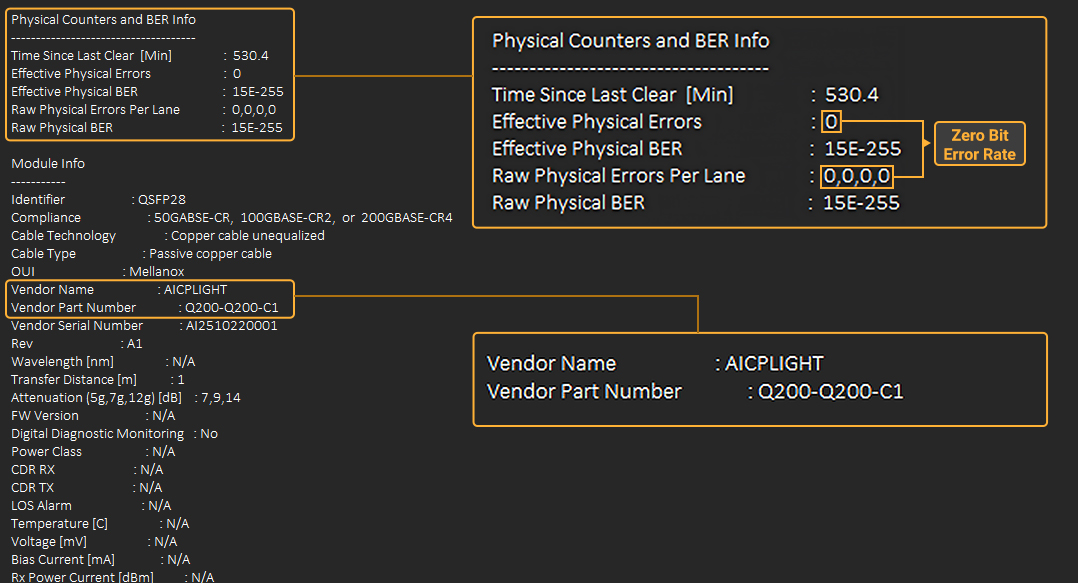Select the enlarged Physical Counters and BER Info heading

(x=630, y=41)
